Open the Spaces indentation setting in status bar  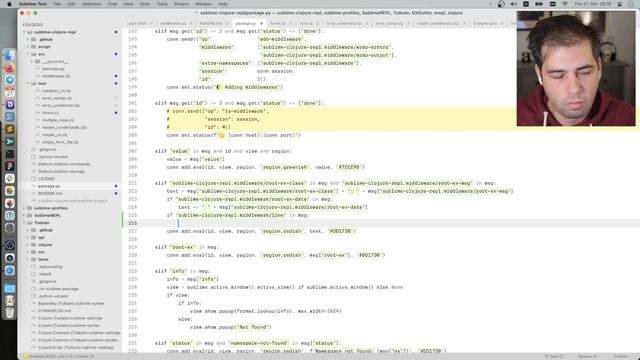pyautogui.click(x=587, y=356)
